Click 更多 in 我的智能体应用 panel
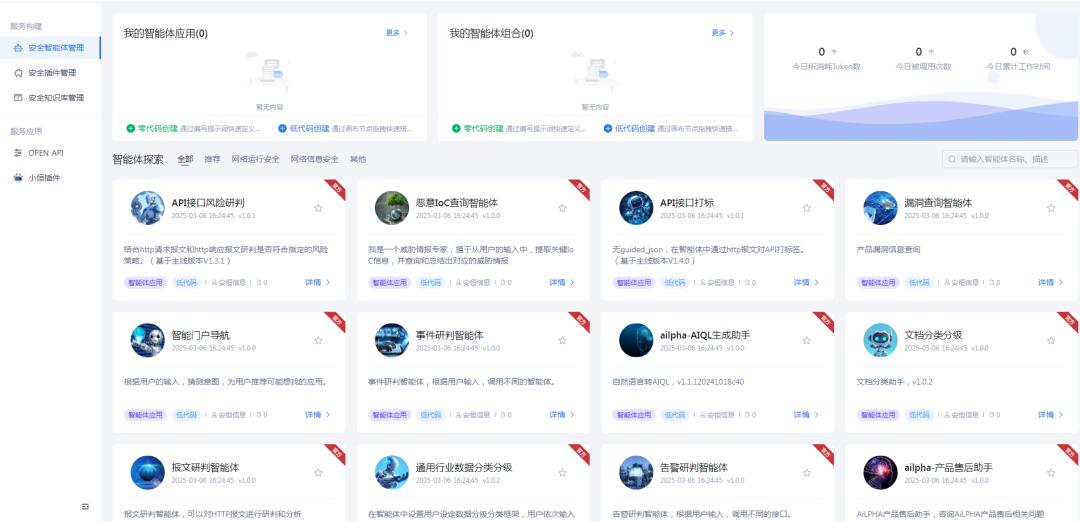 point(396,32)
